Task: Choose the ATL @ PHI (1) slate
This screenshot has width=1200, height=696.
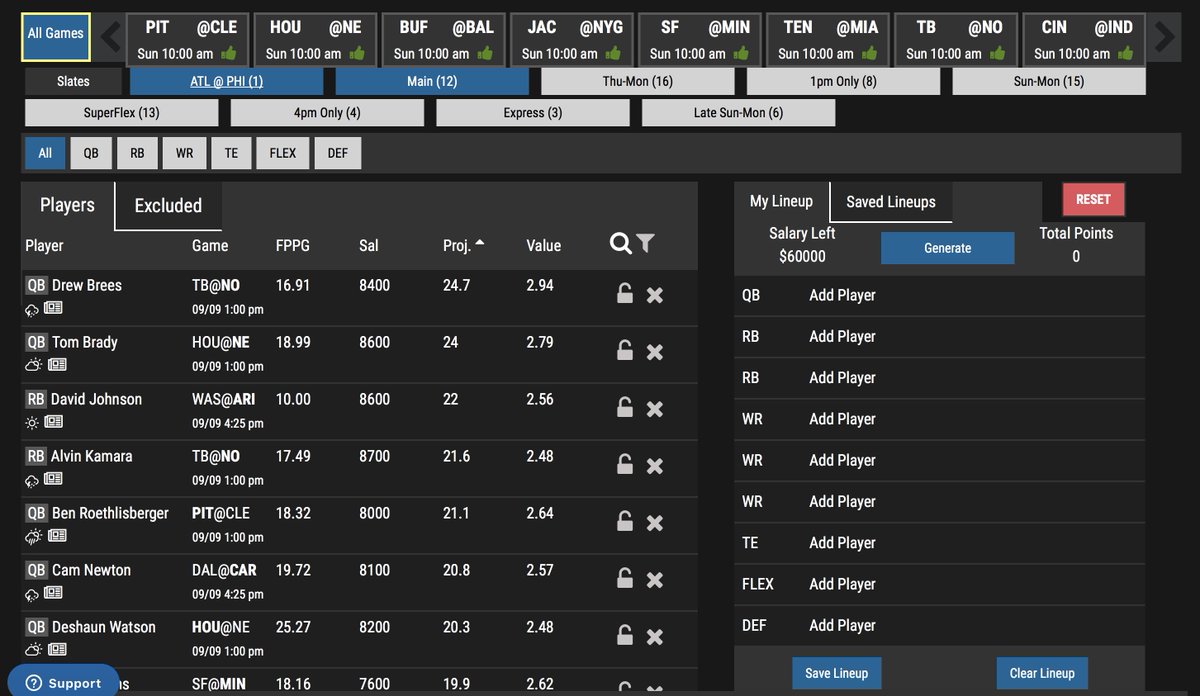Action: tap(227, 81)
